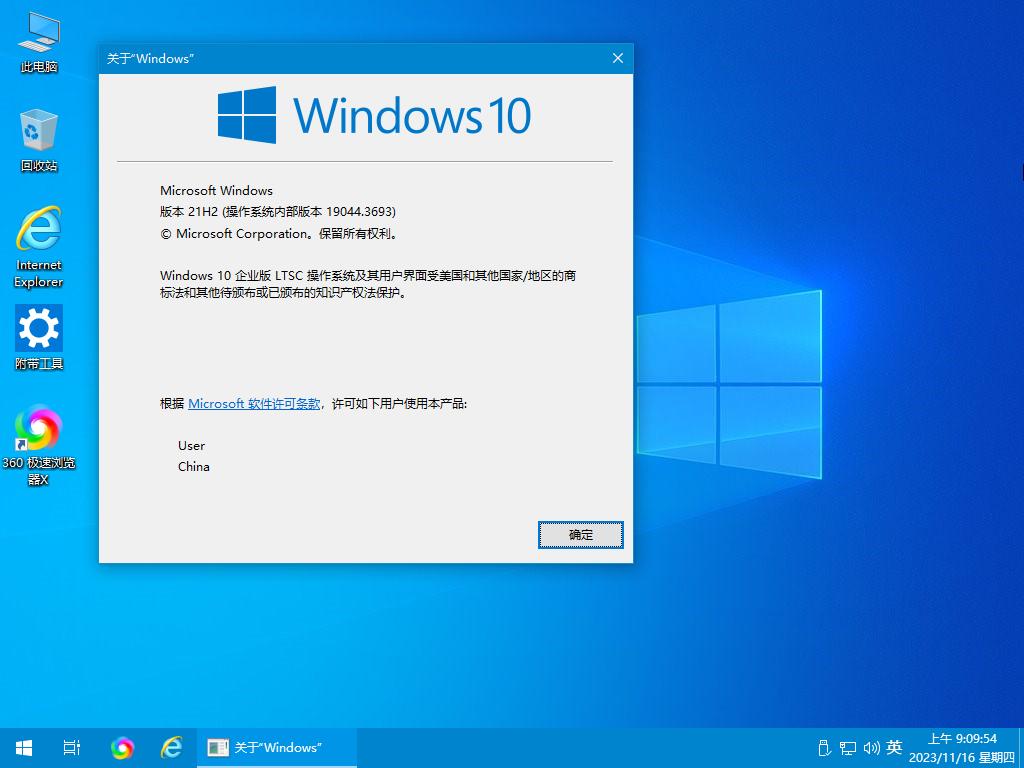Viewport: 1024px width, 768px height.
Task: Click the 关于"Windows" title bar text
Action: pos(150,59)
